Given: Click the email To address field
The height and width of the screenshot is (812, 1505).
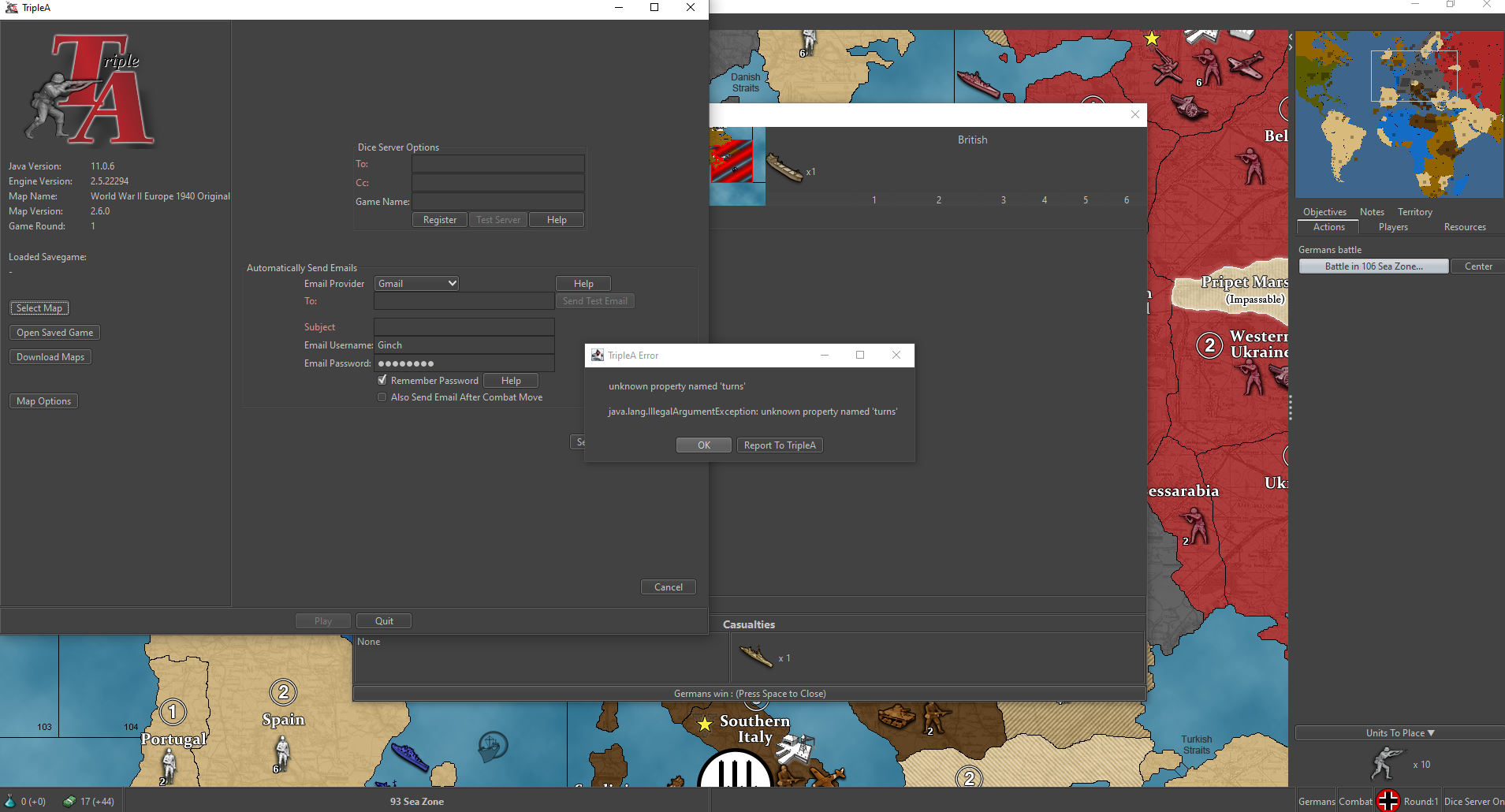Looking at the screenshot, I should (464, 301).
